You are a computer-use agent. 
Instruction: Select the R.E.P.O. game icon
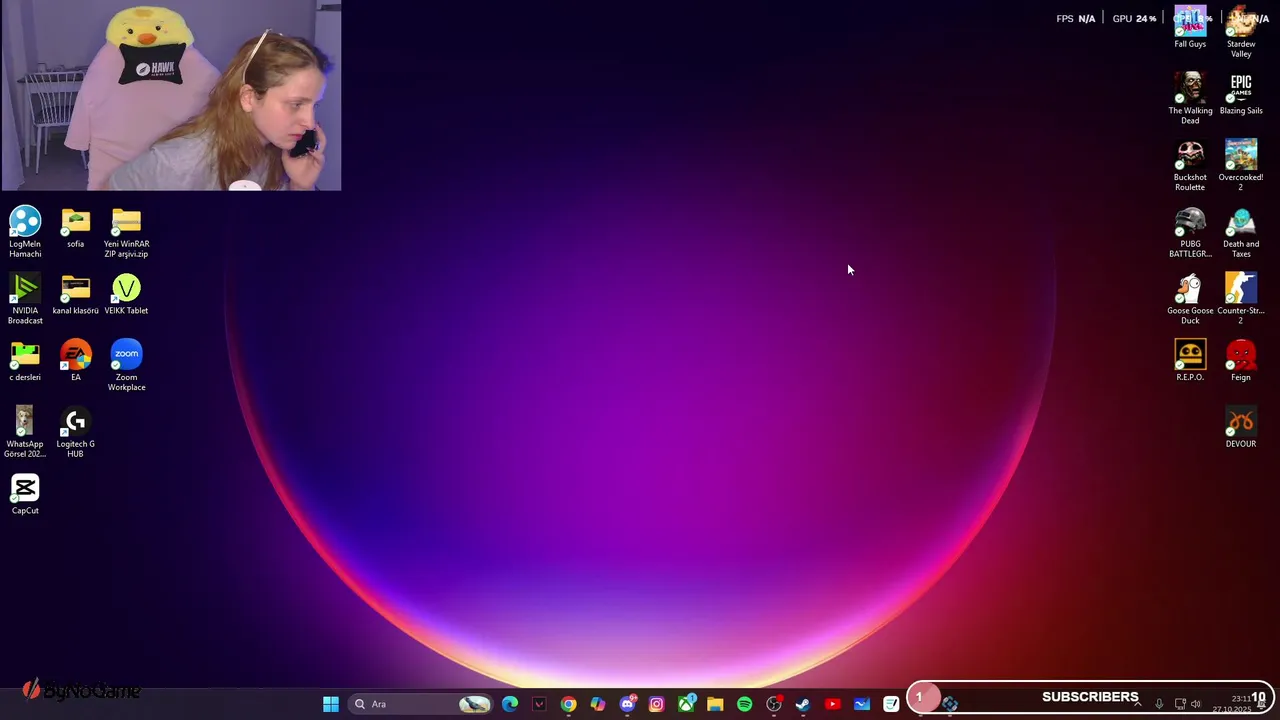1190,361
